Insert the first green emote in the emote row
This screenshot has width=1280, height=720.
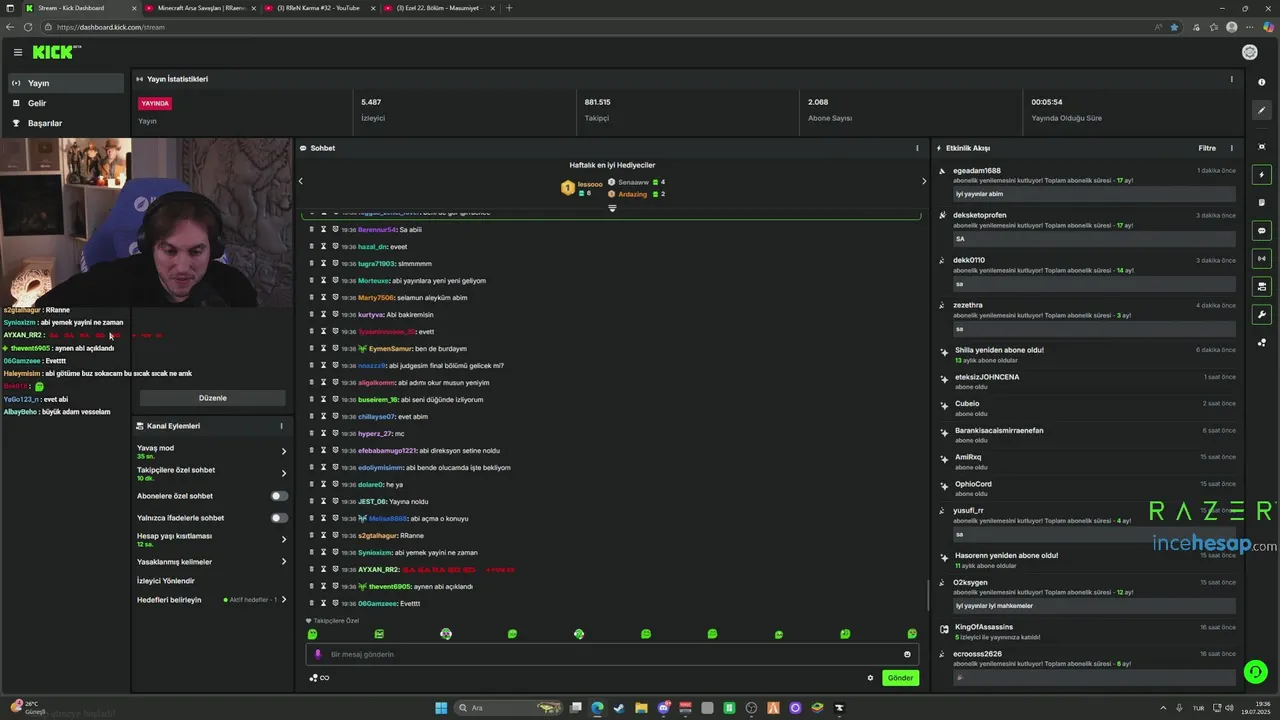pyautogui.click(x=312, y=634)
